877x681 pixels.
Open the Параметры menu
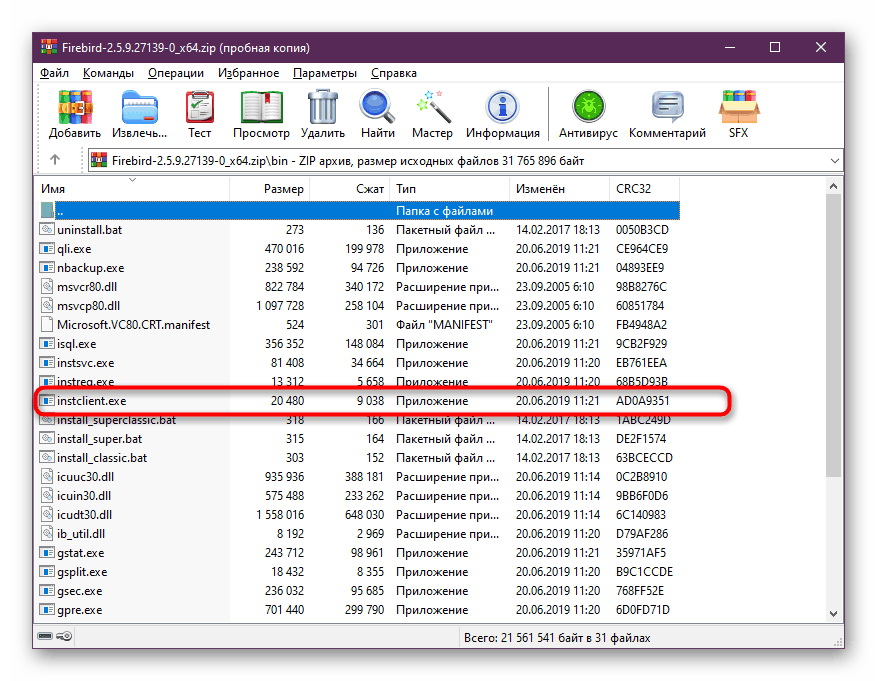(x=325, y=73)
